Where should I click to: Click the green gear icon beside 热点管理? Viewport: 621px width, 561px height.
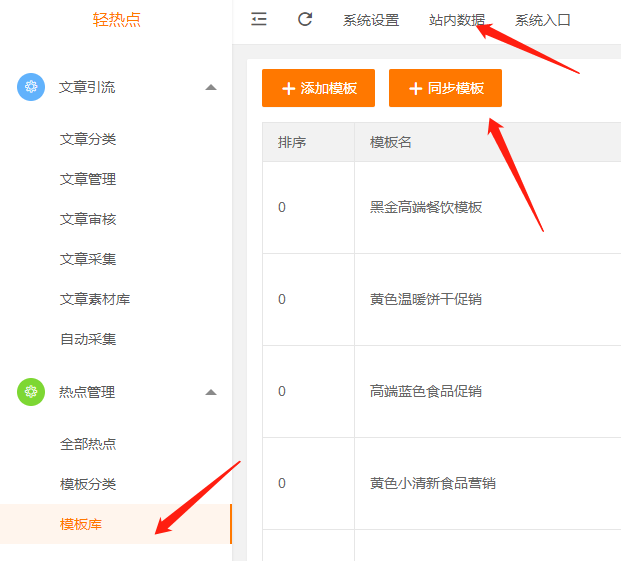(x=31, y=392)
